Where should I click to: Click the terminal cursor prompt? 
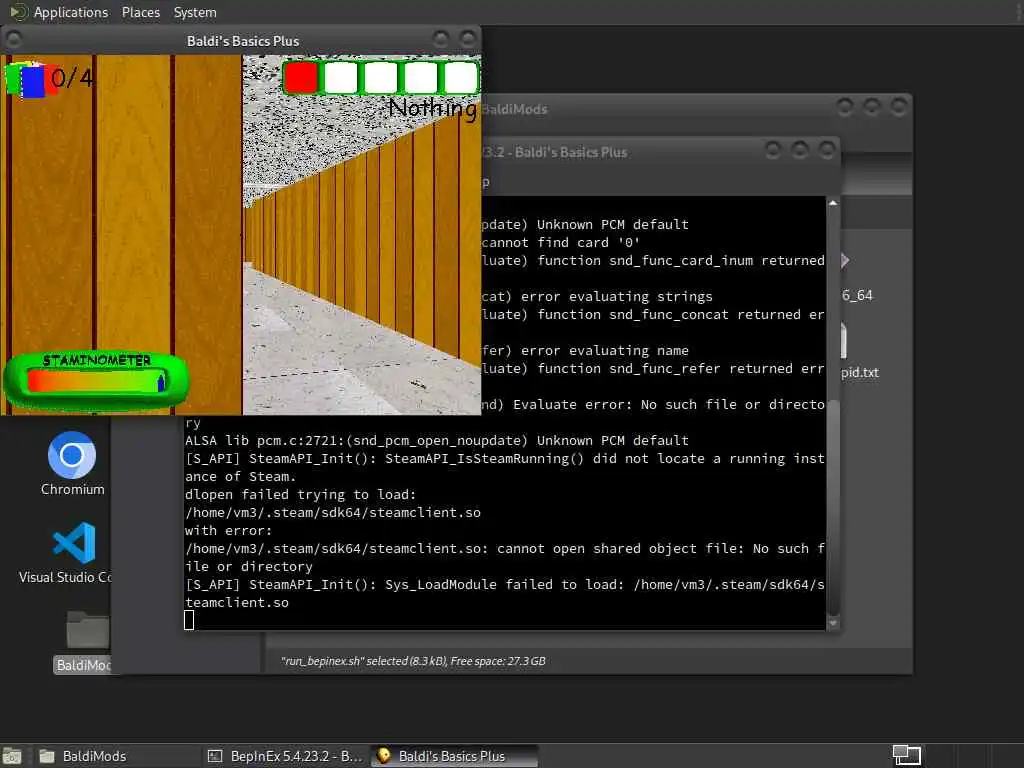click(x=189, y=620)
